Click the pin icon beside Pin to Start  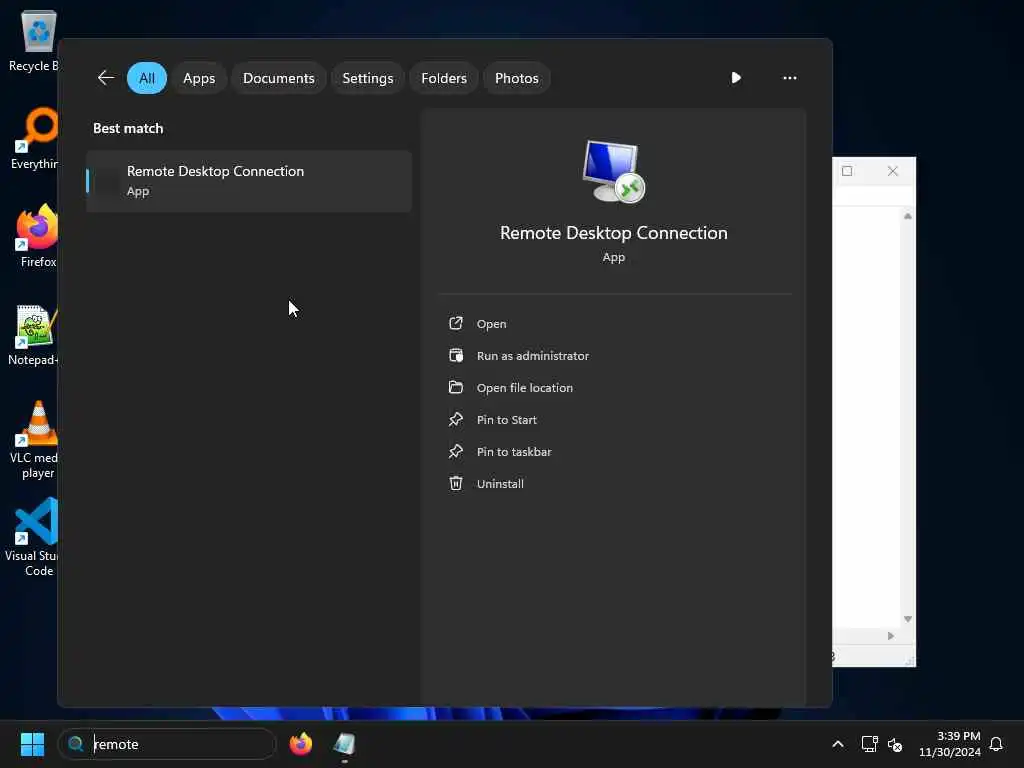[x=456, y=419]
